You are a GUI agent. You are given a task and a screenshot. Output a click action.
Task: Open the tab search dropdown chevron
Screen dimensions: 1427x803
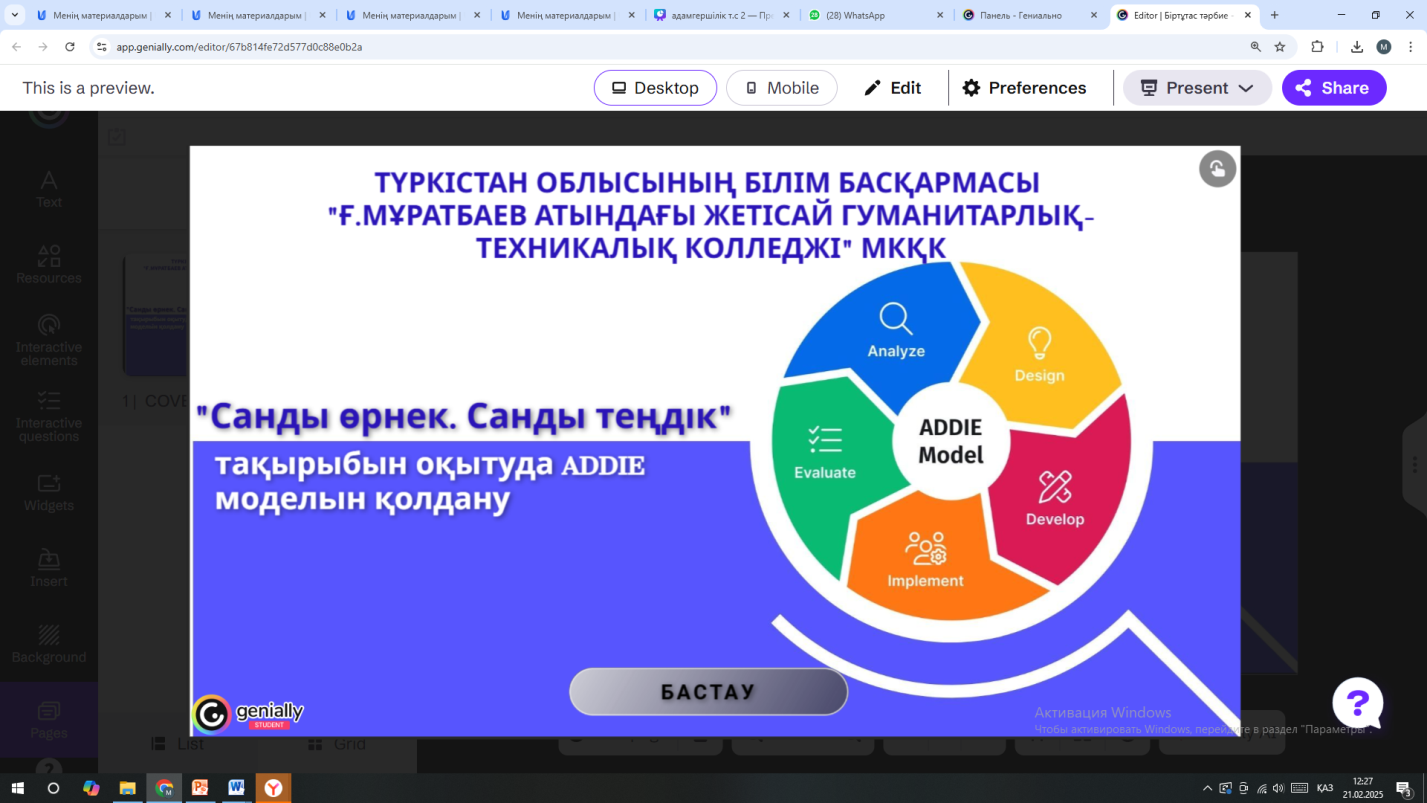click(x=15, y=15)
